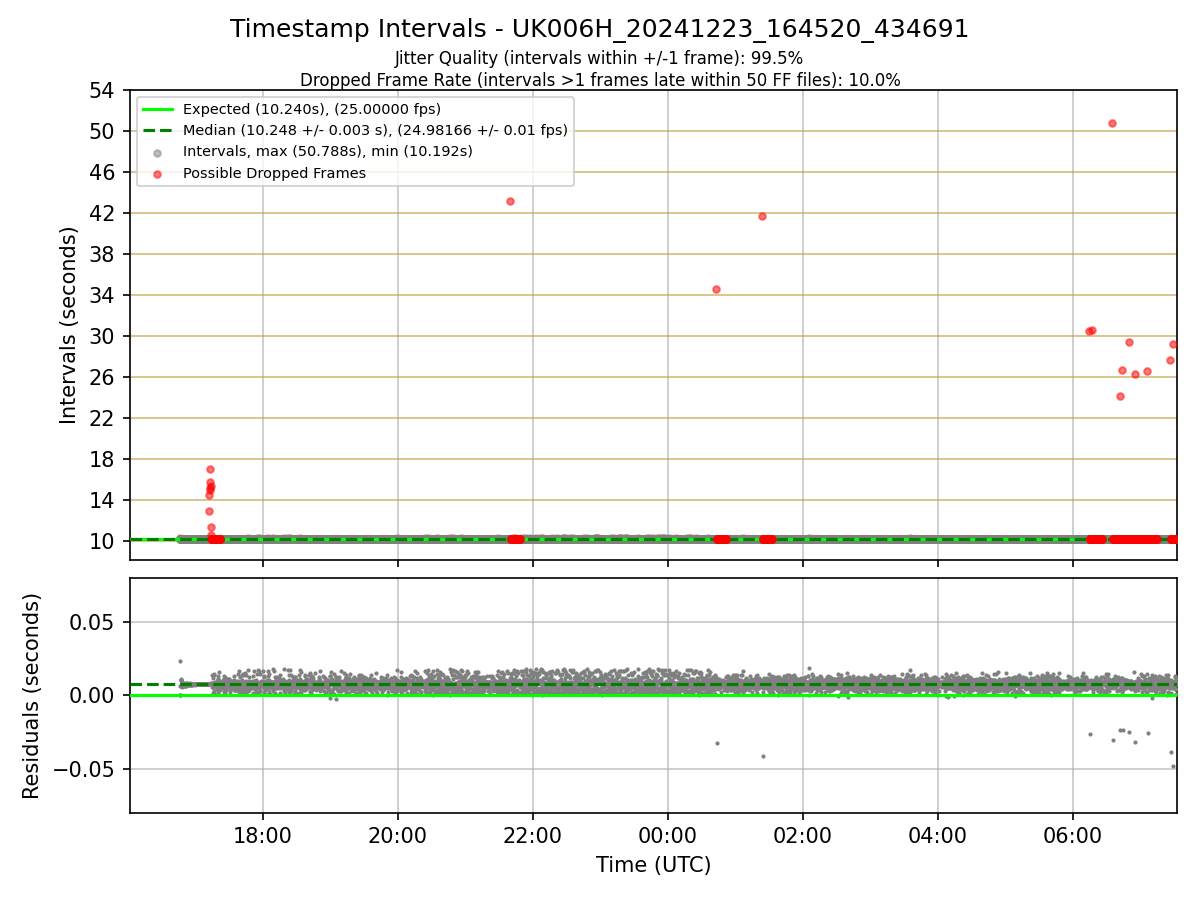Select the 'Jitter Quality' 99.5% subtitle line
Image resolution: width=1200 pixels, height=900 pixels.
[x=599, y=58]
